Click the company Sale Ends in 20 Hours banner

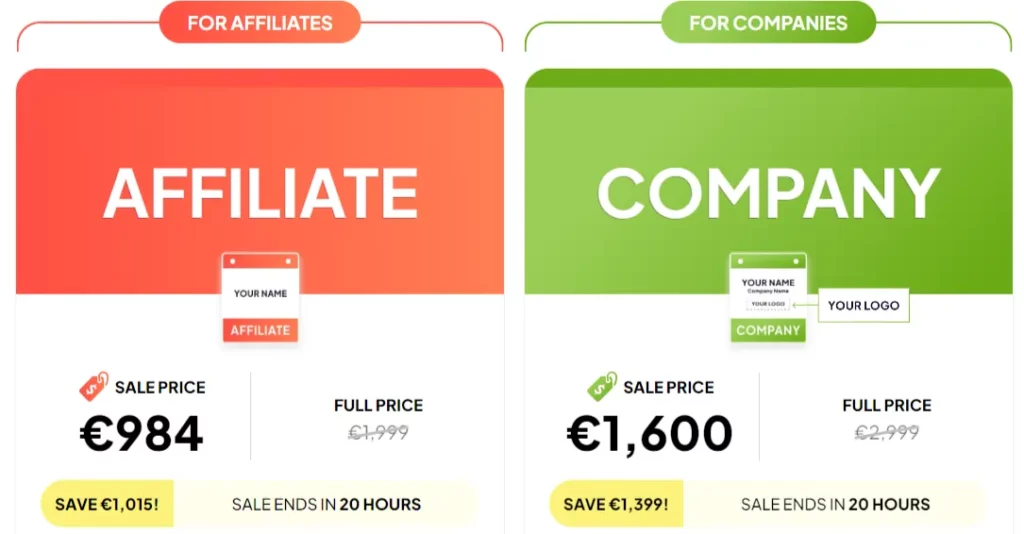point(835,504)
